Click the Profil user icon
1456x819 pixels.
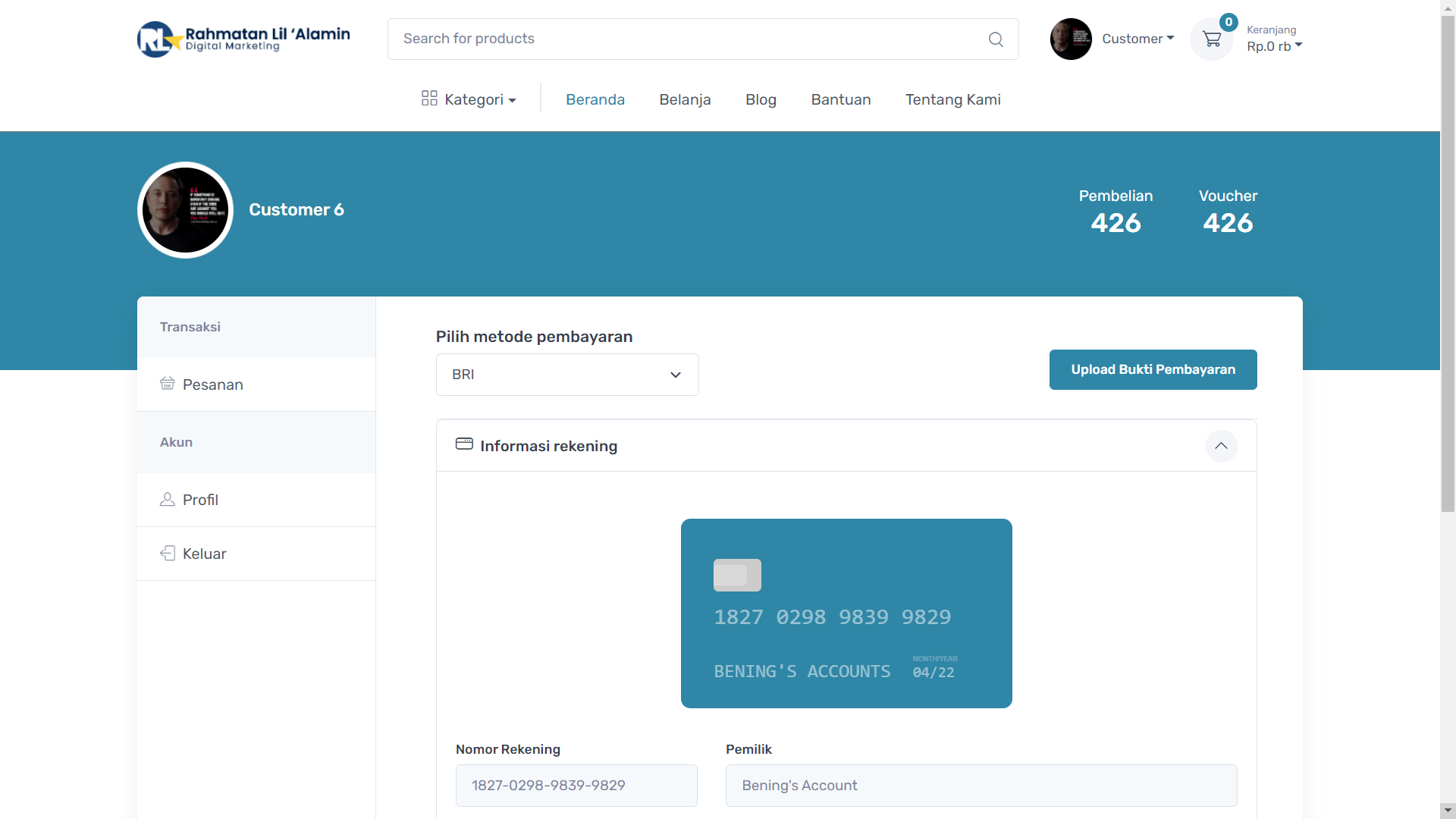click(x=168, y=499)
